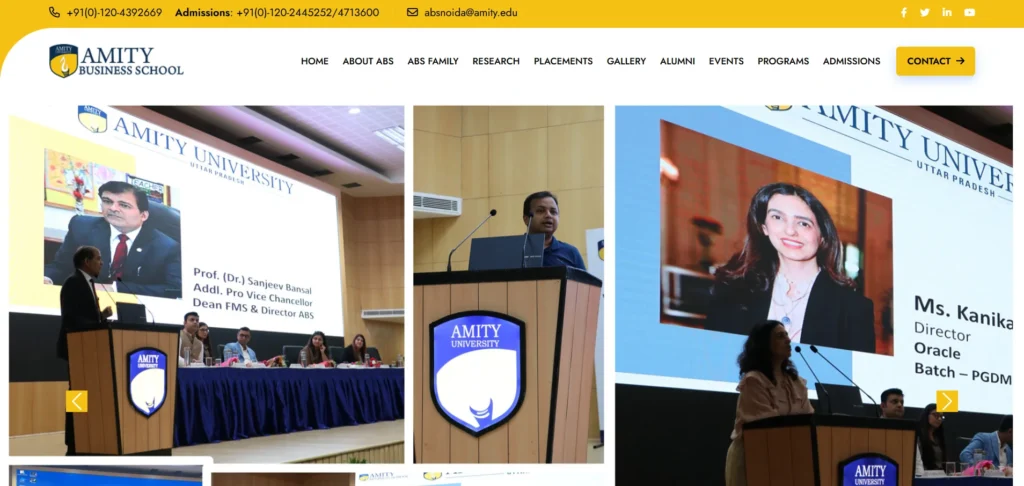The height and width of the screenshot is (486, 1024).
Task: Open the YouTube icon link
Action: [970, 12]
